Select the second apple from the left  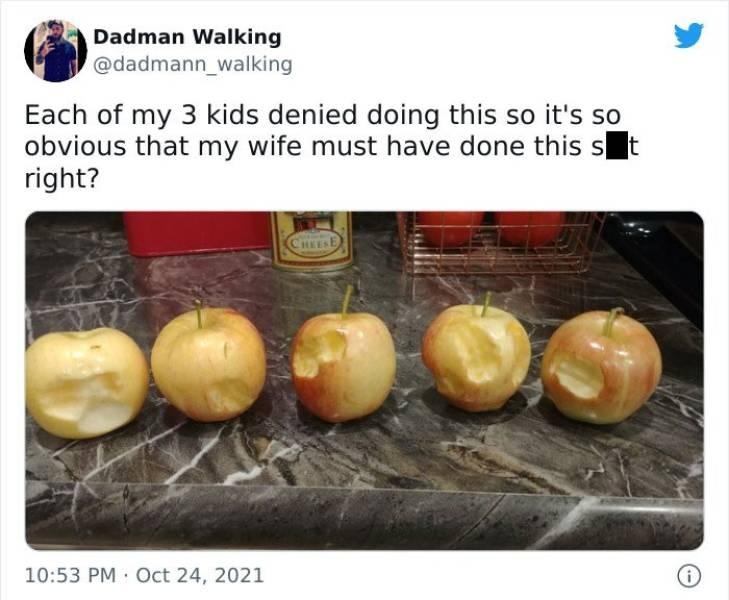tap(209, 363)
